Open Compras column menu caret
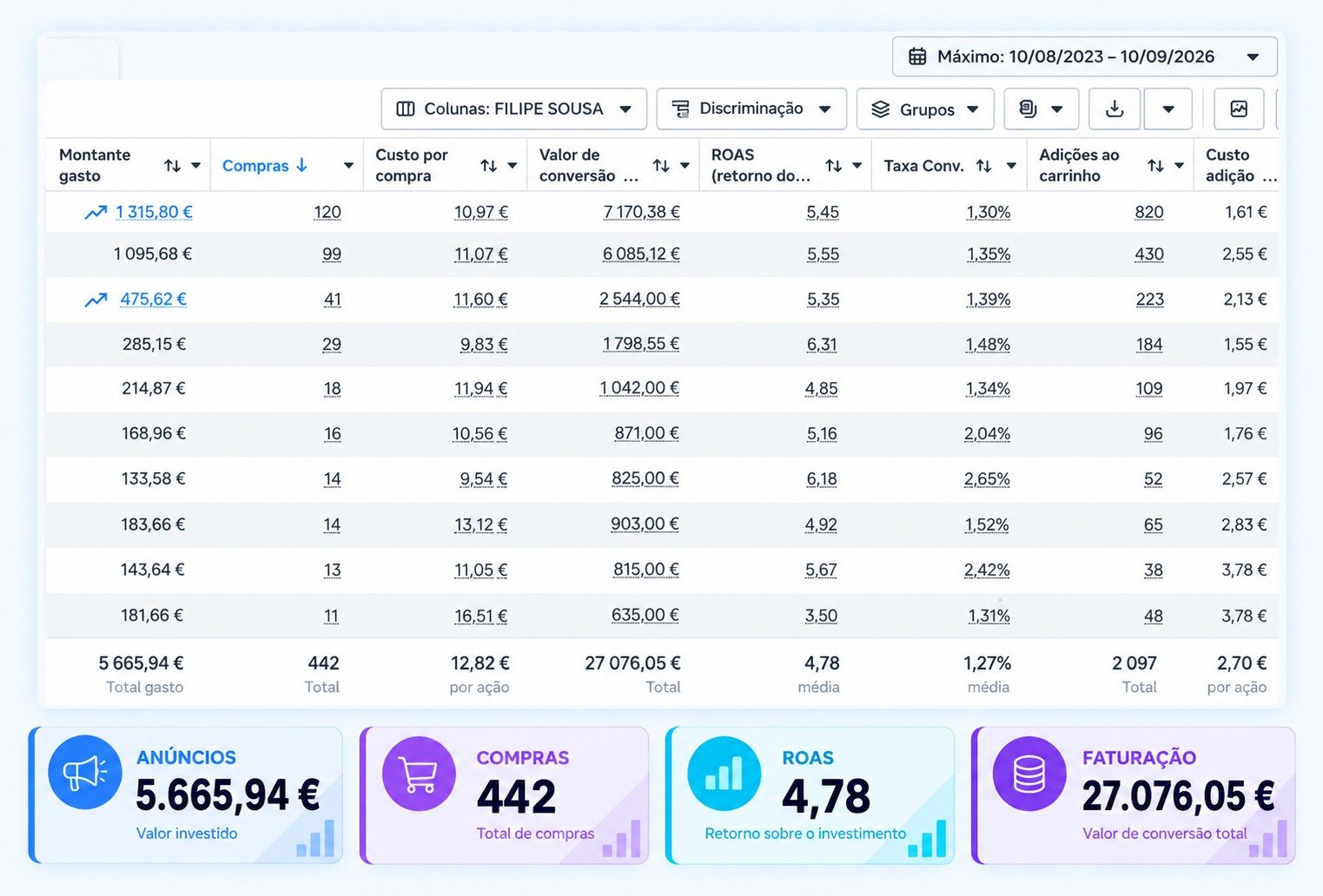Viewport: 1323px width, 896px height. (348, 166)
